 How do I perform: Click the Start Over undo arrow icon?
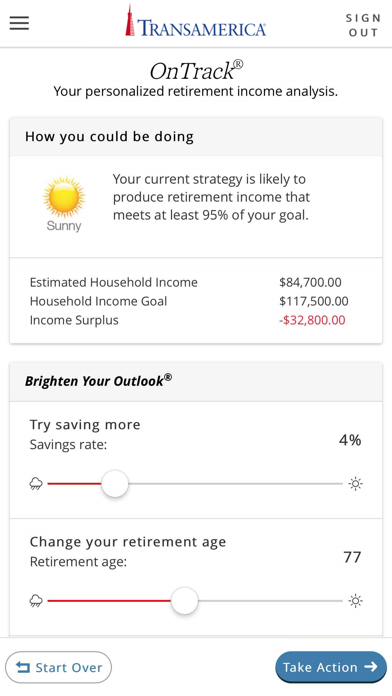point(23,667)
